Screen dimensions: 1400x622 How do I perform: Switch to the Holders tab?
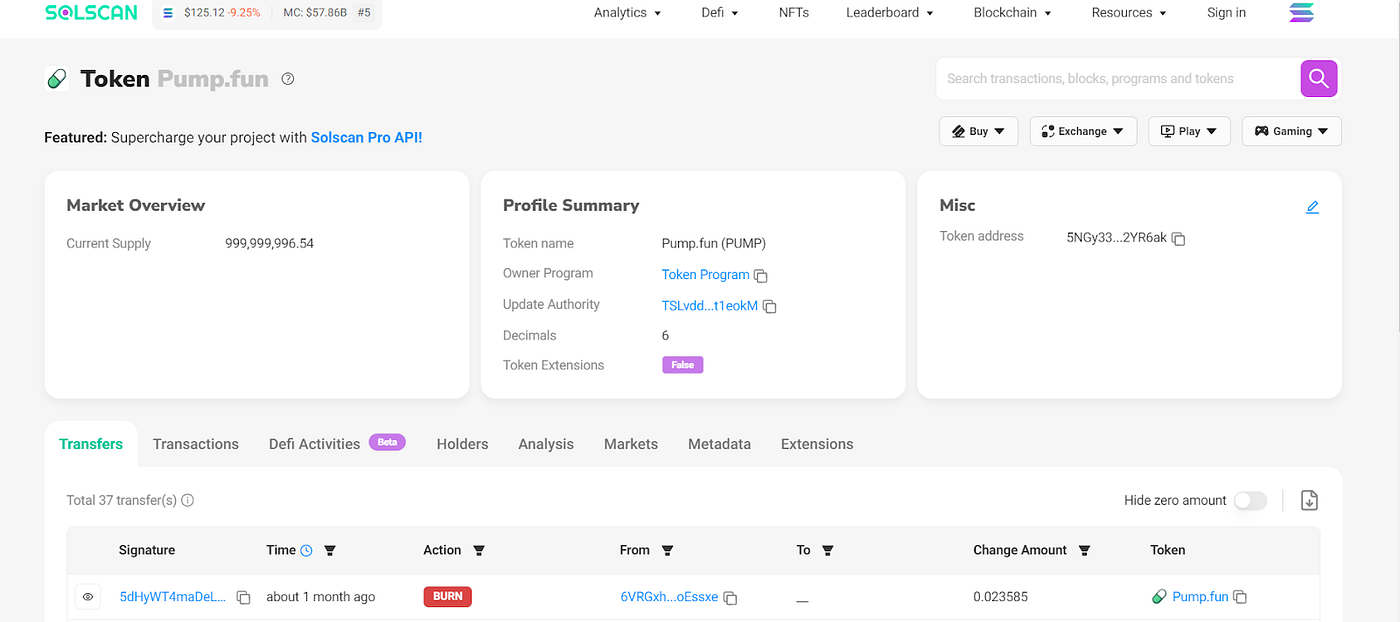(x=462, y=444)
